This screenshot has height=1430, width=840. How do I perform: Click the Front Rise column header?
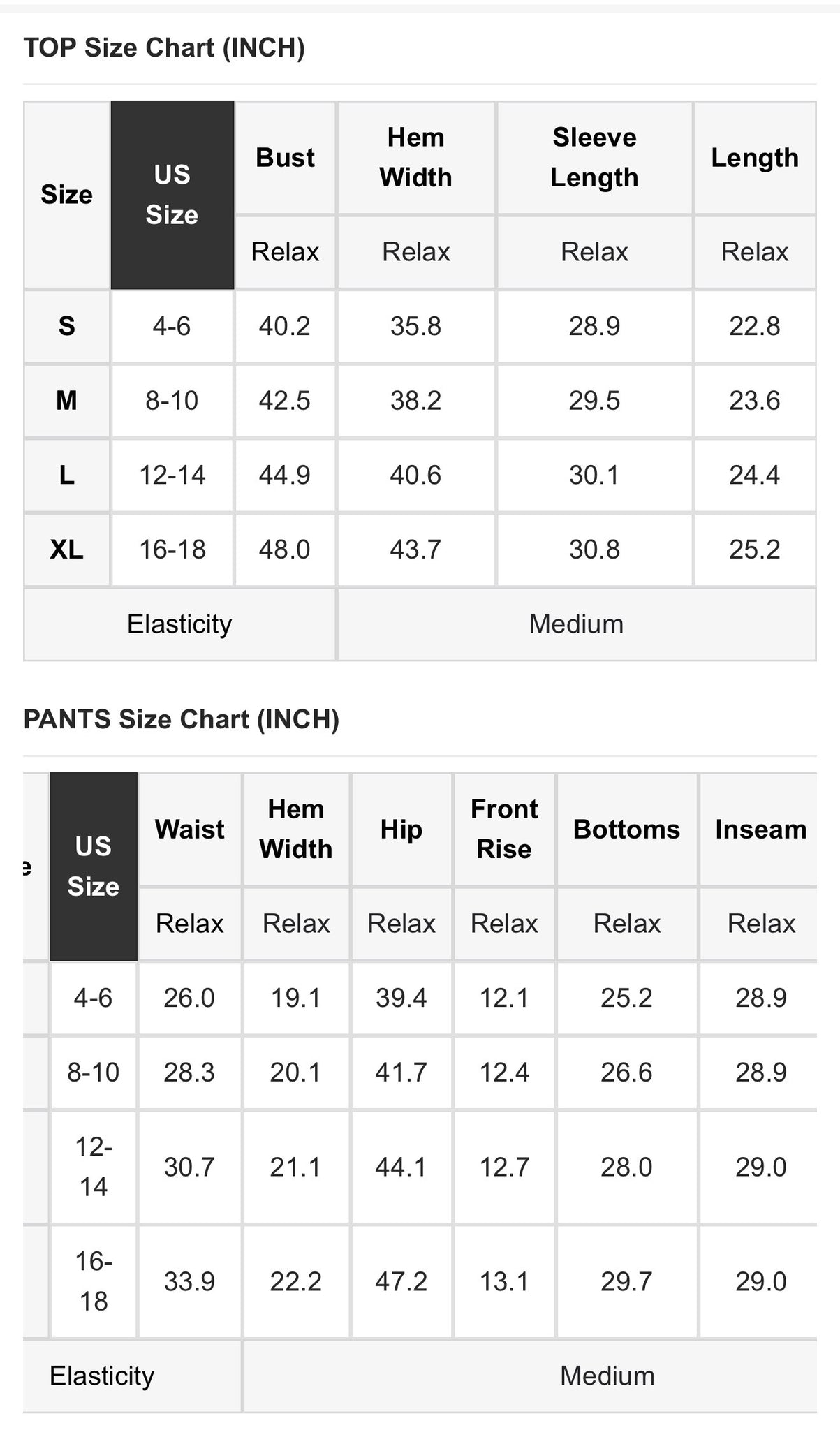pos(504,830)
